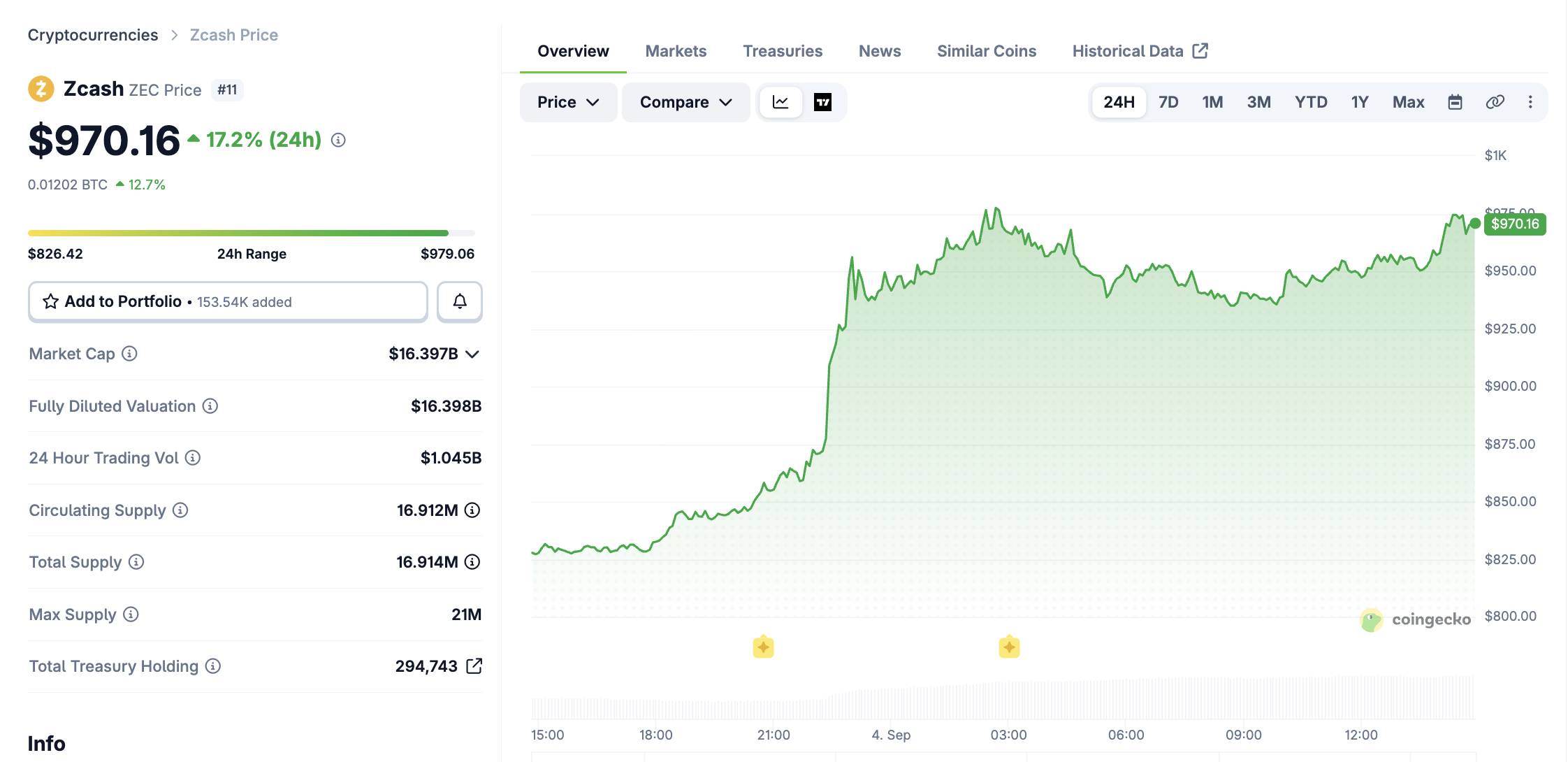1568x762 pixels.
Task: Switch to TradingView chart icon
Action: (822, 102)
